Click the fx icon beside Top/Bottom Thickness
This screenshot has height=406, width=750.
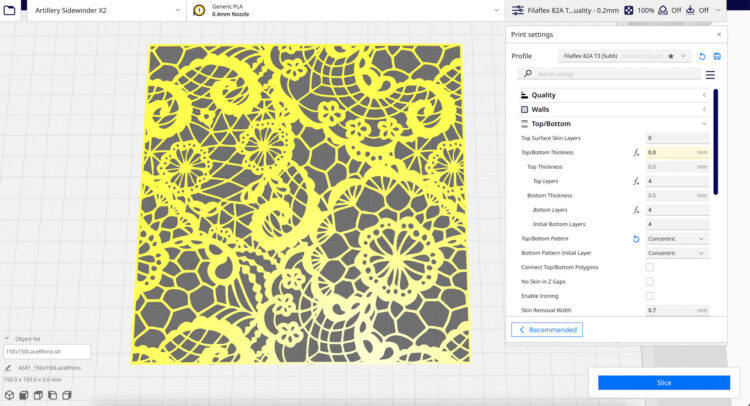coord(636,152)
